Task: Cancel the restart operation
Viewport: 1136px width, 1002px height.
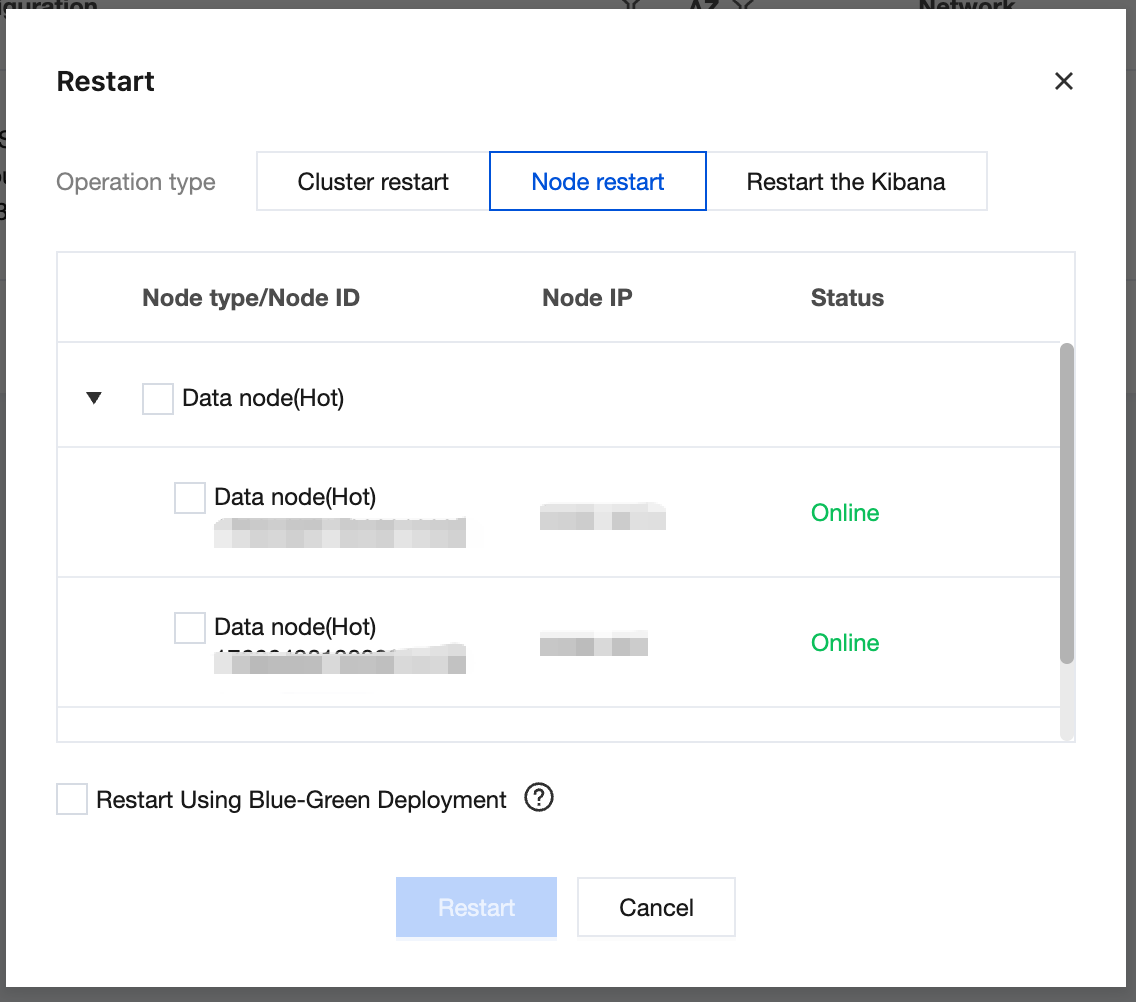Action: [656, 907]
